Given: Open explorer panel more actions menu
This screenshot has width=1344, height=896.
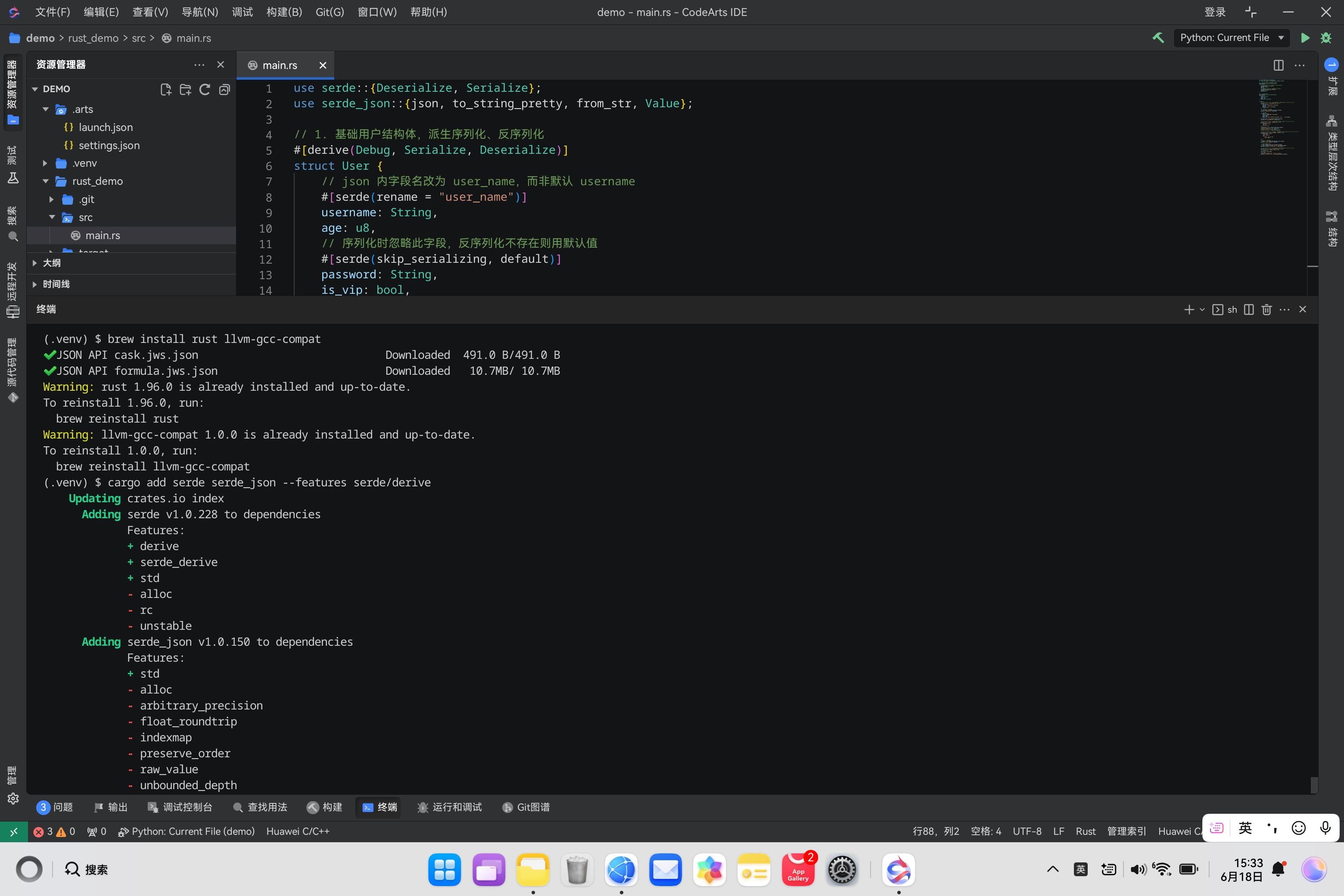Looking at the screenshot, I should coord(199,65).
